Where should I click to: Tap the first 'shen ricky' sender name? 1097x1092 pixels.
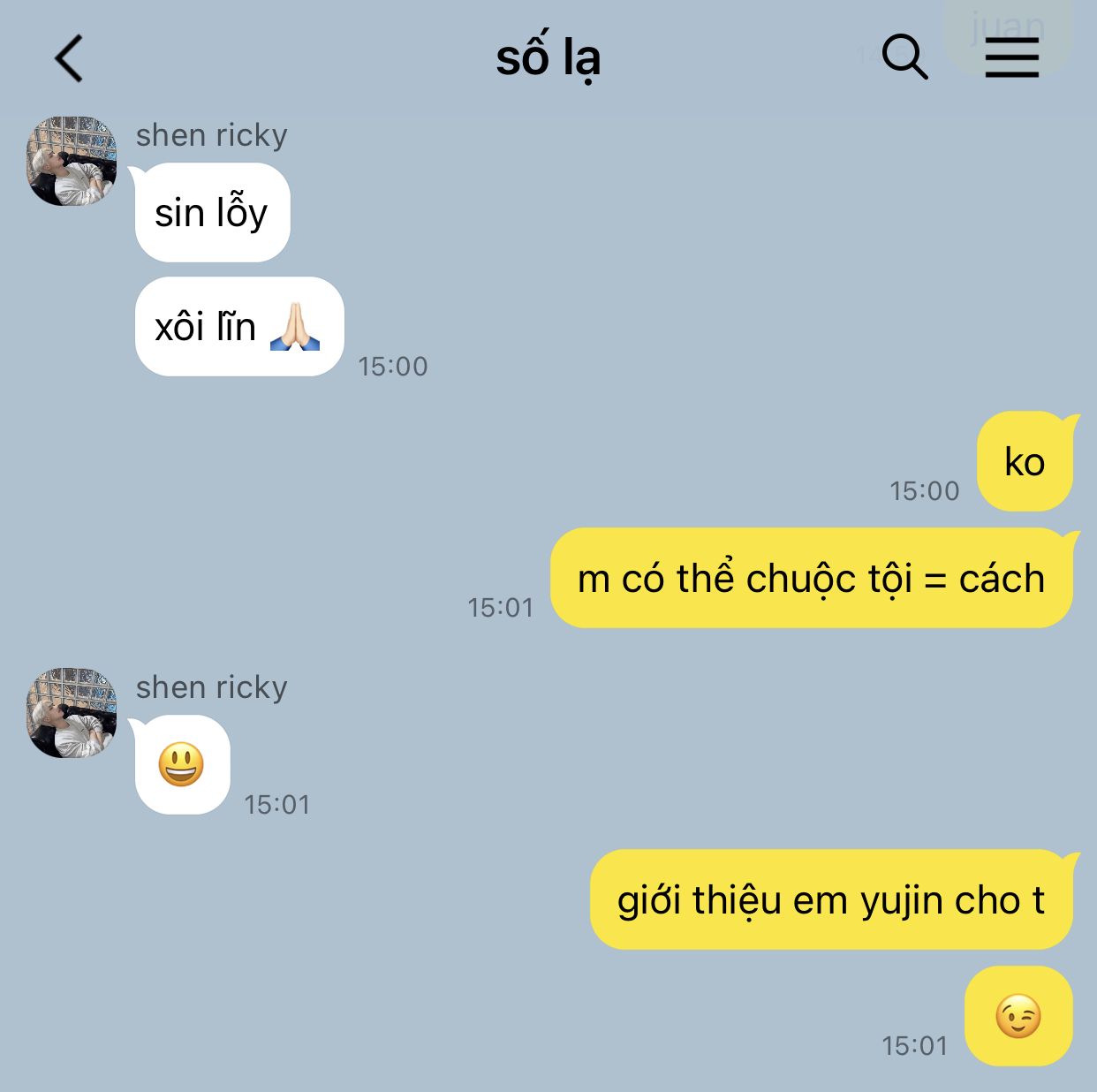212,135
